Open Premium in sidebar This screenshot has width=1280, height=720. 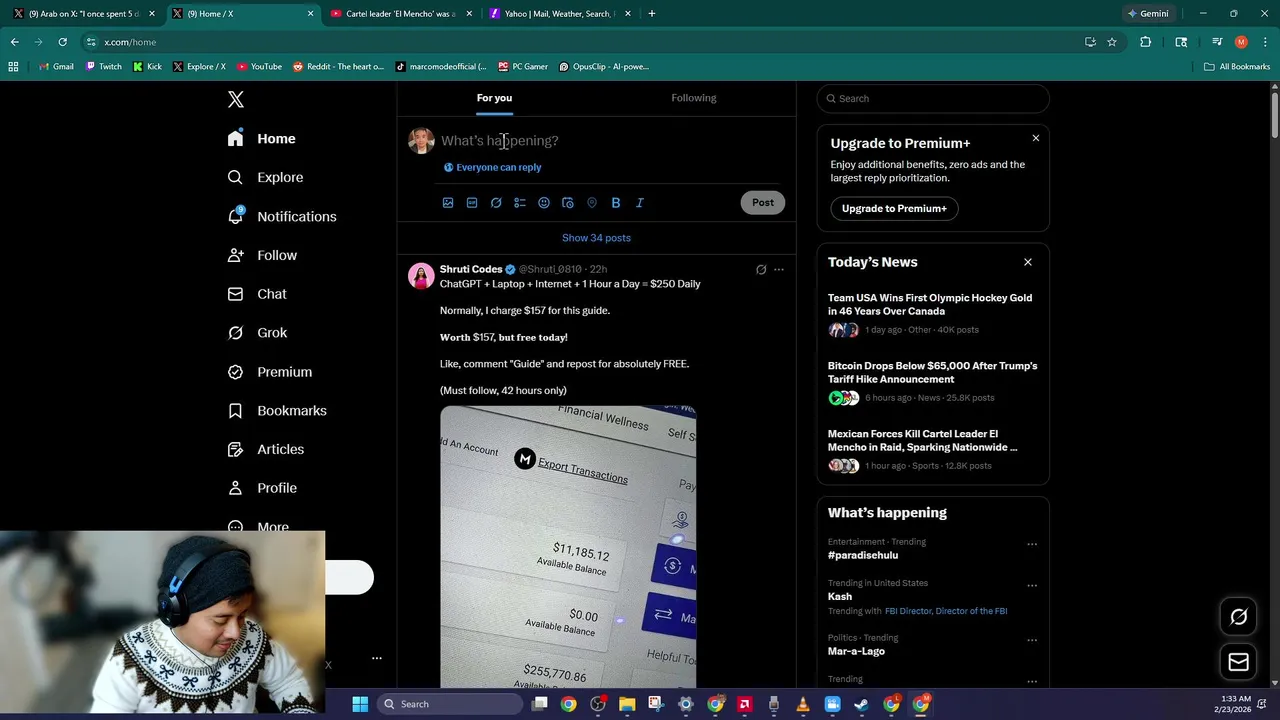tap(271, 372)
